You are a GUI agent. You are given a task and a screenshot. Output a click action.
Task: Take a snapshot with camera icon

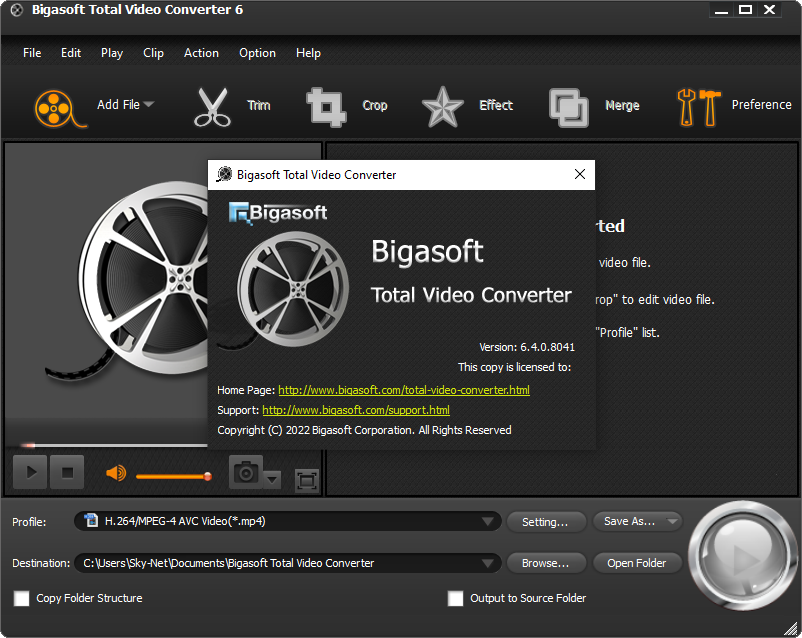pos(246,471)
